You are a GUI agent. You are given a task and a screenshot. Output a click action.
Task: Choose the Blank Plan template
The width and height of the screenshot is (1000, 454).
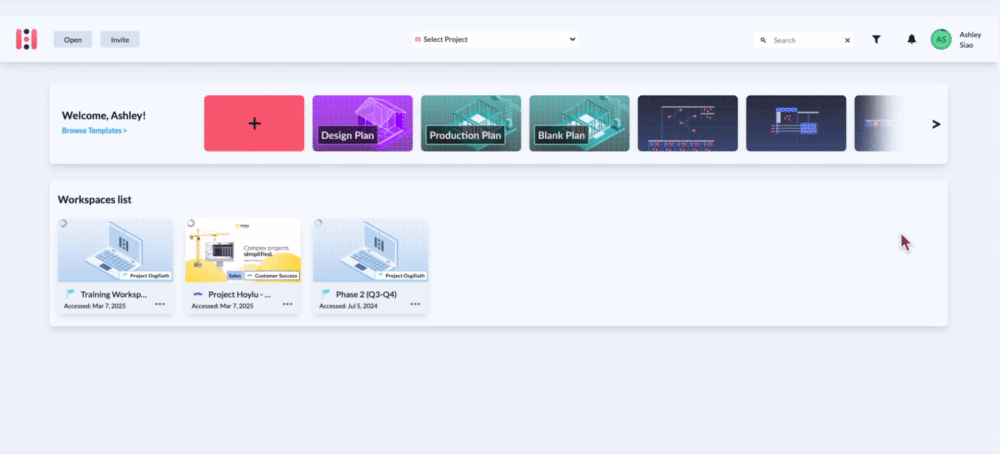tap(579, 123)
